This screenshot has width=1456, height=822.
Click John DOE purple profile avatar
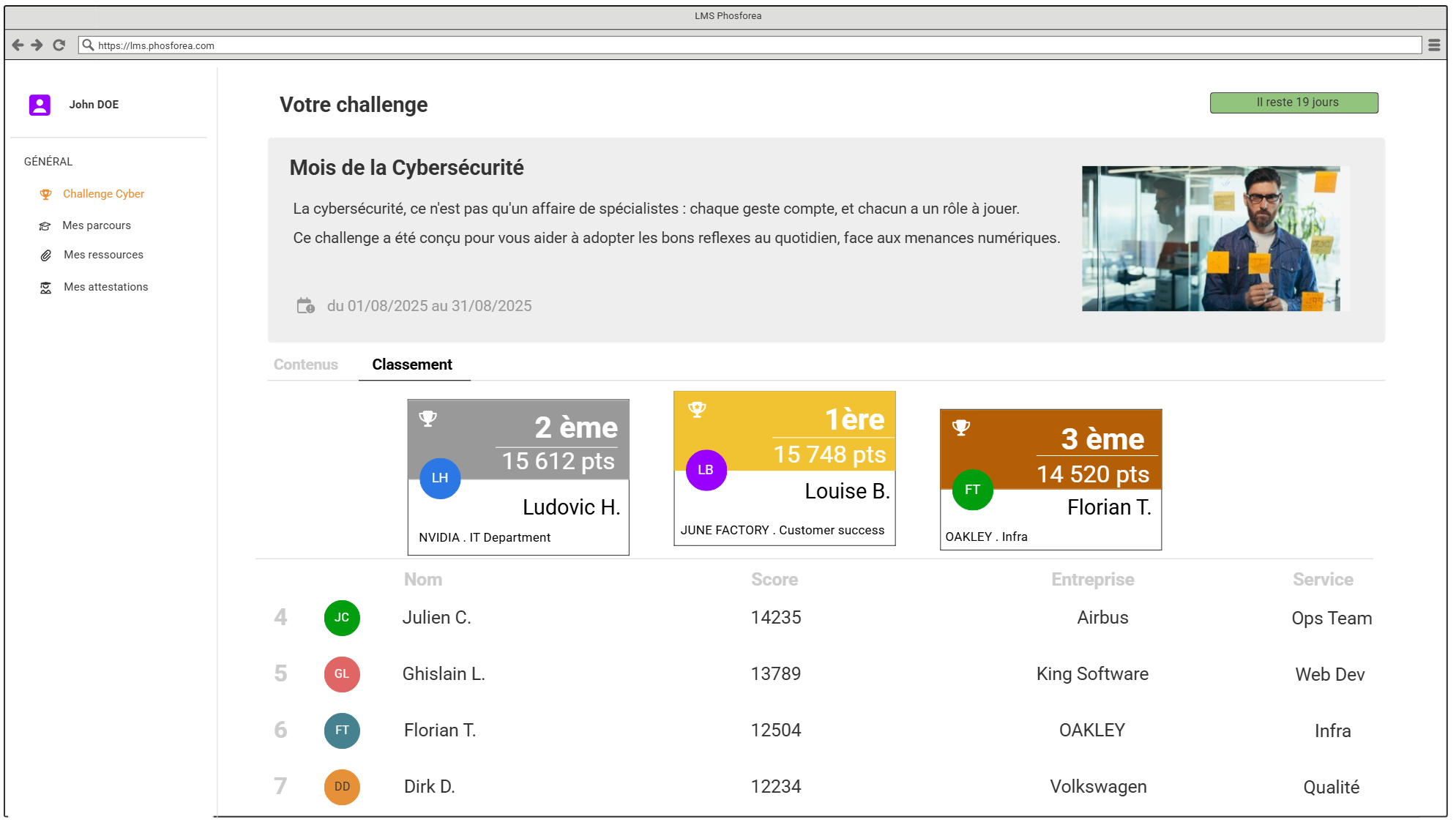click(x=40, y=105)
